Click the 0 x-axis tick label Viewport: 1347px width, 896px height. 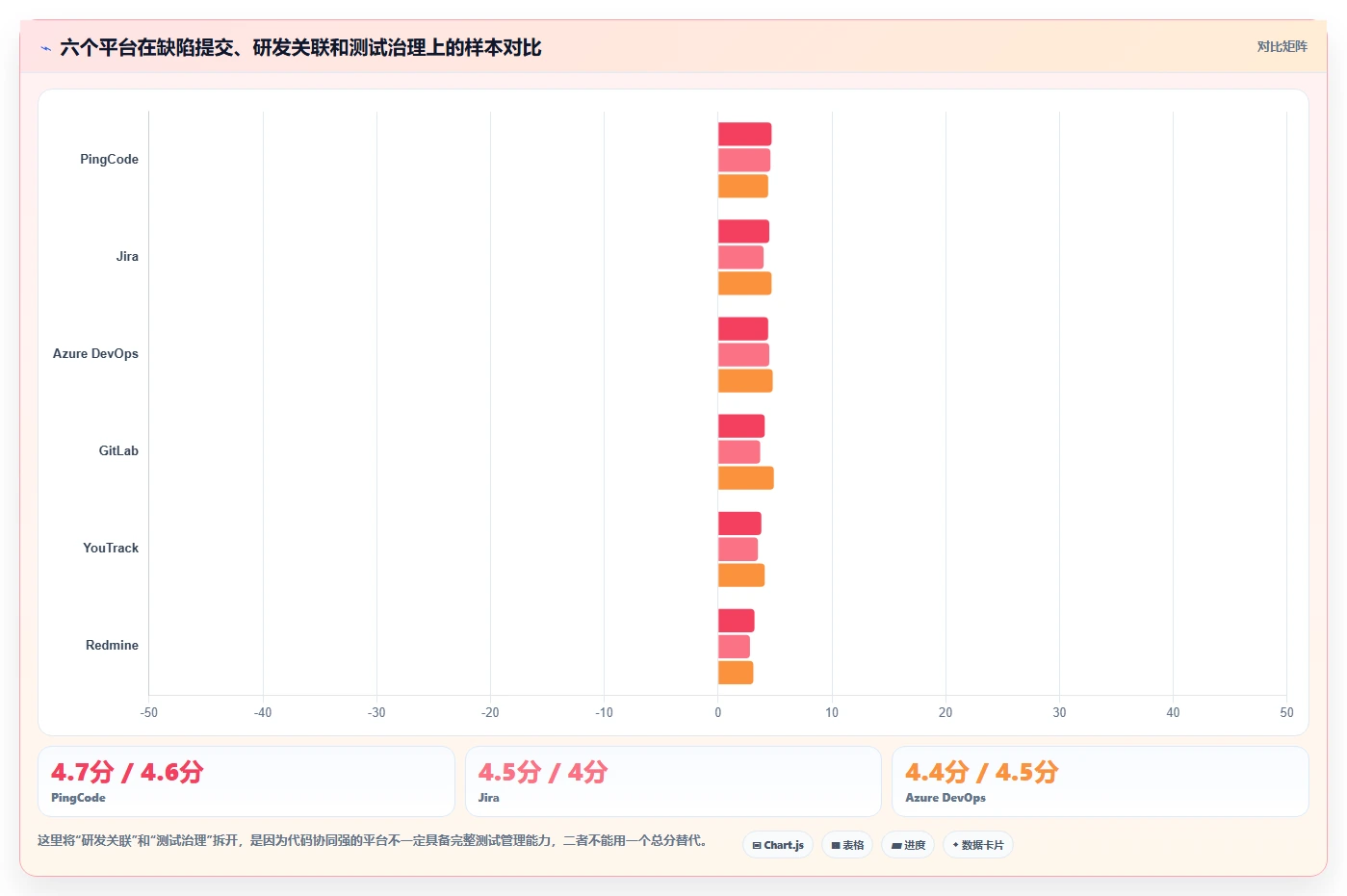coord(717,713)
